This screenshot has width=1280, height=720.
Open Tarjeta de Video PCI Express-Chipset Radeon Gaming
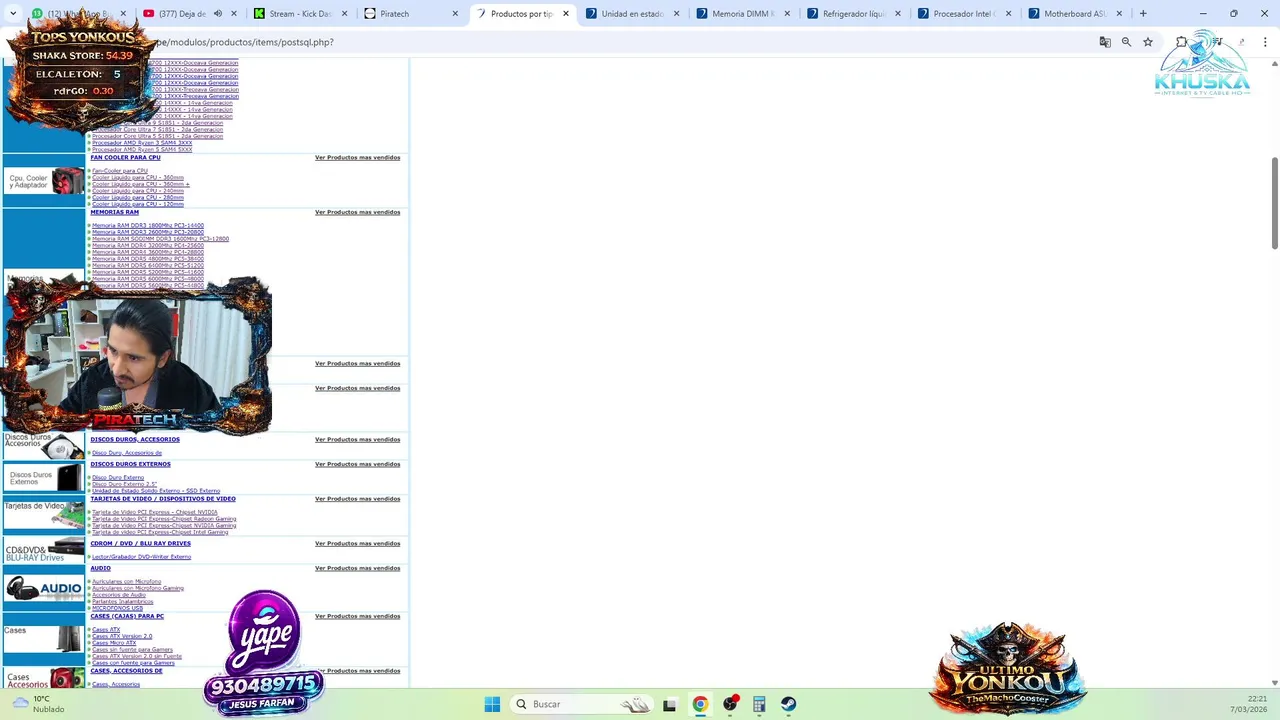tap(164, 519)
